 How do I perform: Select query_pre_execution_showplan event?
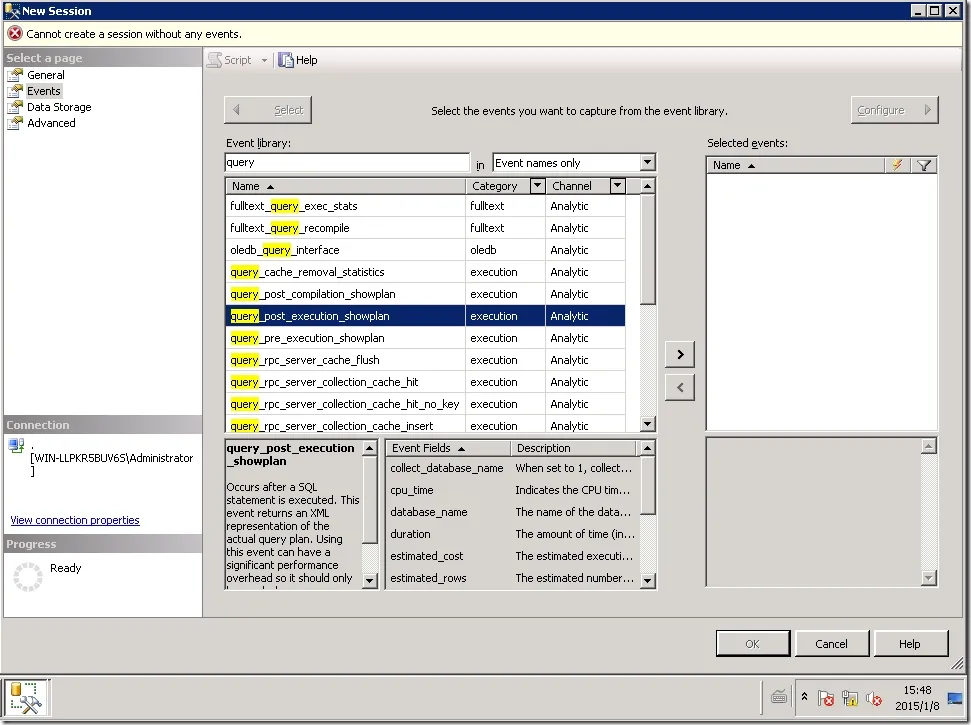(425, 338)
